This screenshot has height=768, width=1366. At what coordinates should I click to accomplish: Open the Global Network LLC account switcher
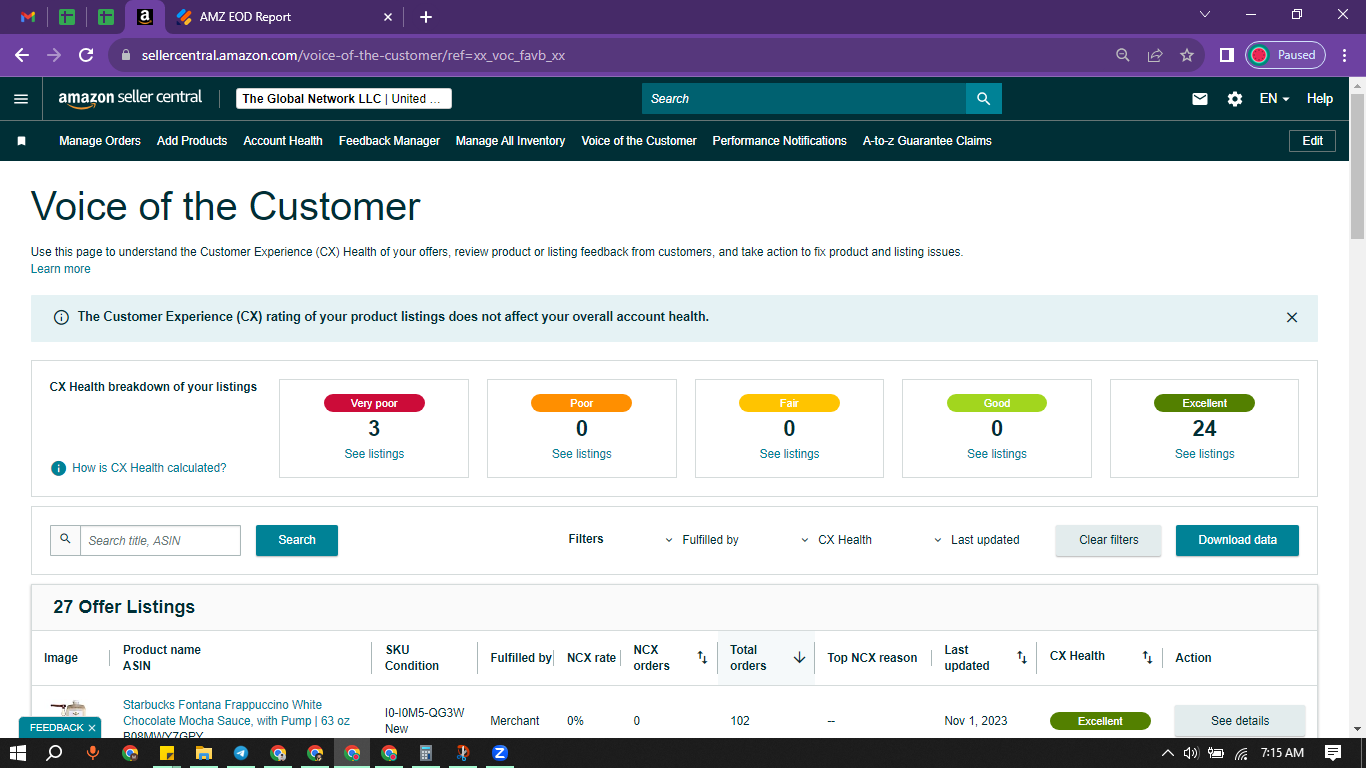[x=344, y=99]
